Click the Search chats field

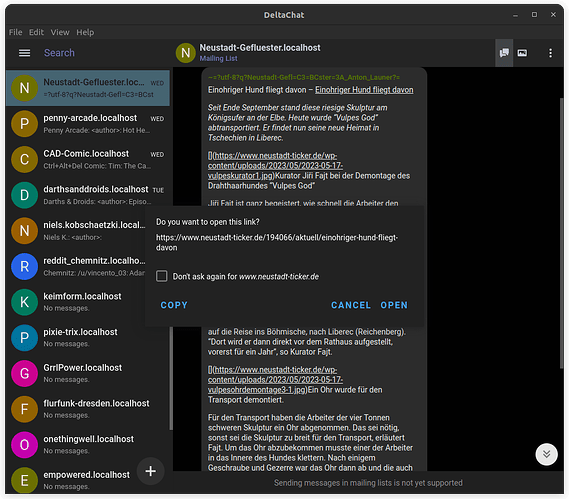click(x=59, y=53)
